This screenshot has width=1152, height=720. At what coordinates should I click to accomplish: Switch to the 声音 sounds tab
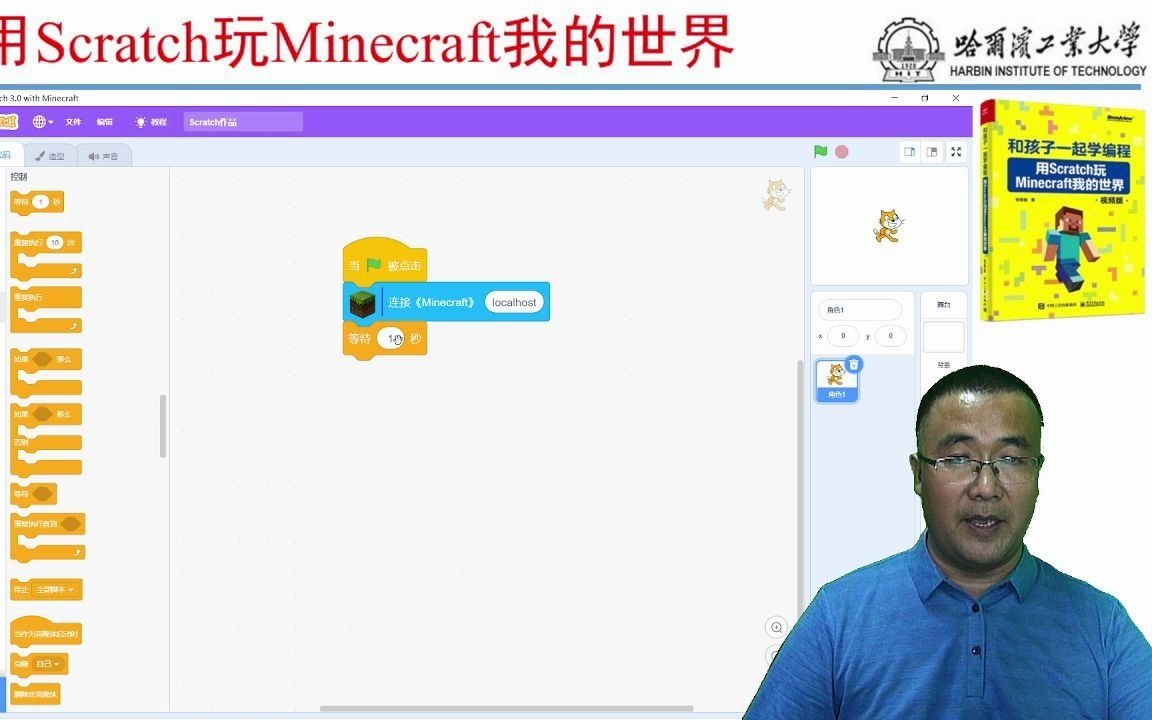click(x=103, y=155)
